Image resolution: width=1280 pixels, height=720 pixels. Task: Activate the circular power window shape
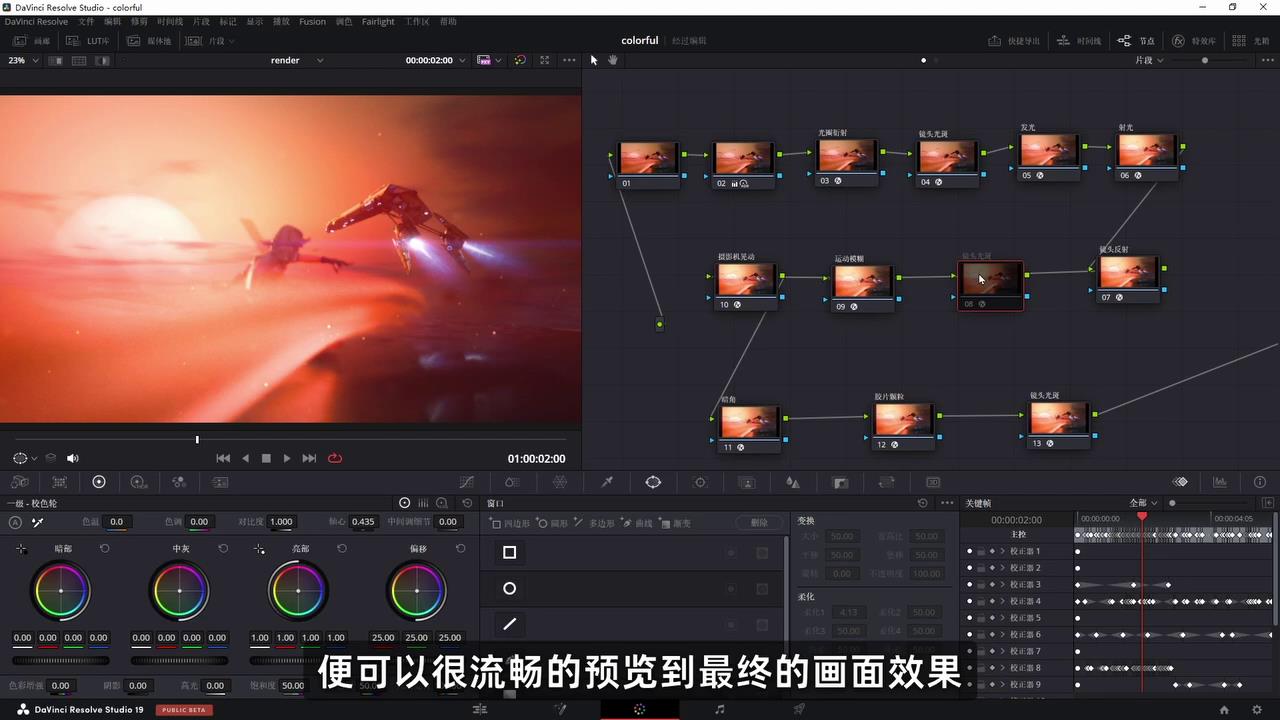510,588
